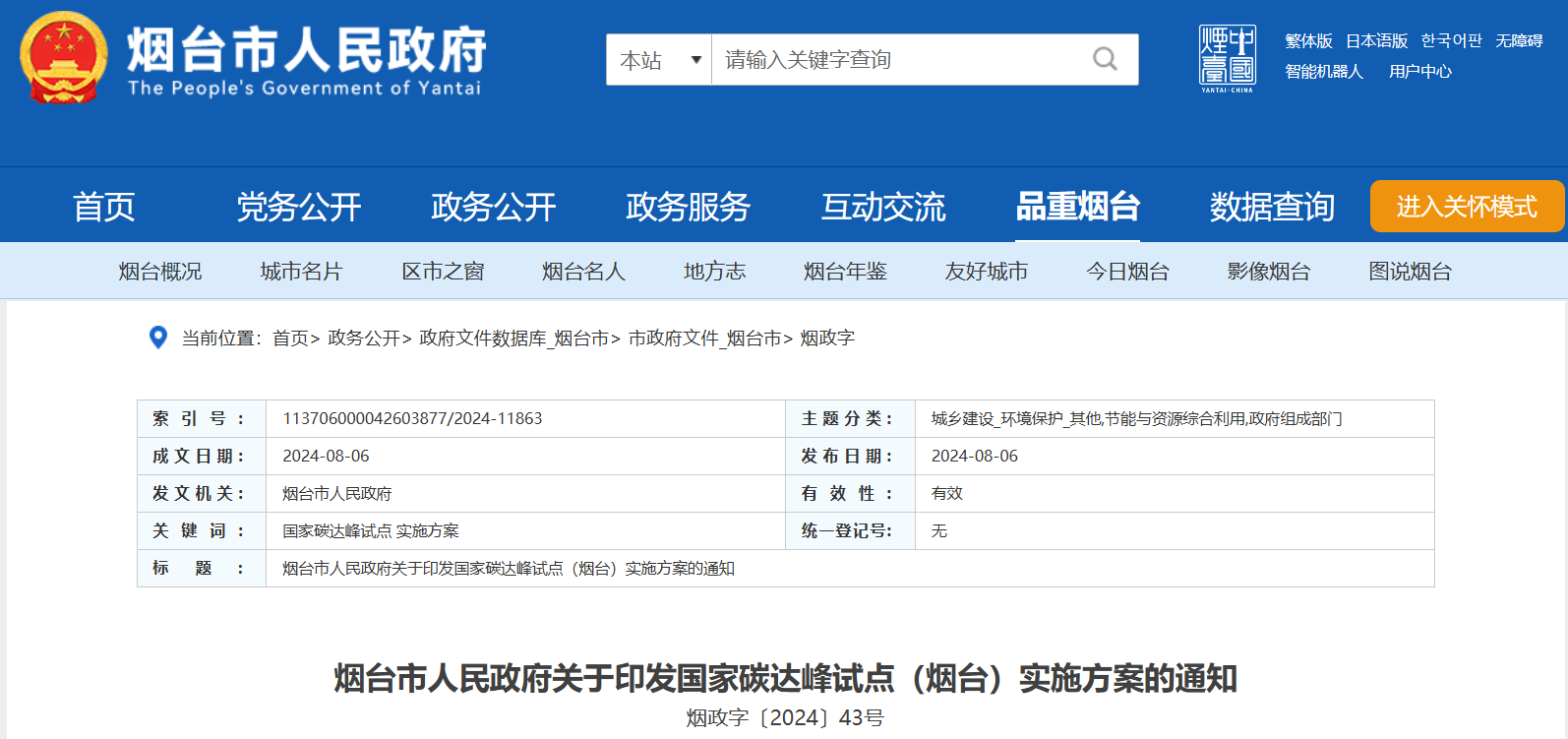
Task: Click the keyword search input field
Action: (x=900, y=60)
